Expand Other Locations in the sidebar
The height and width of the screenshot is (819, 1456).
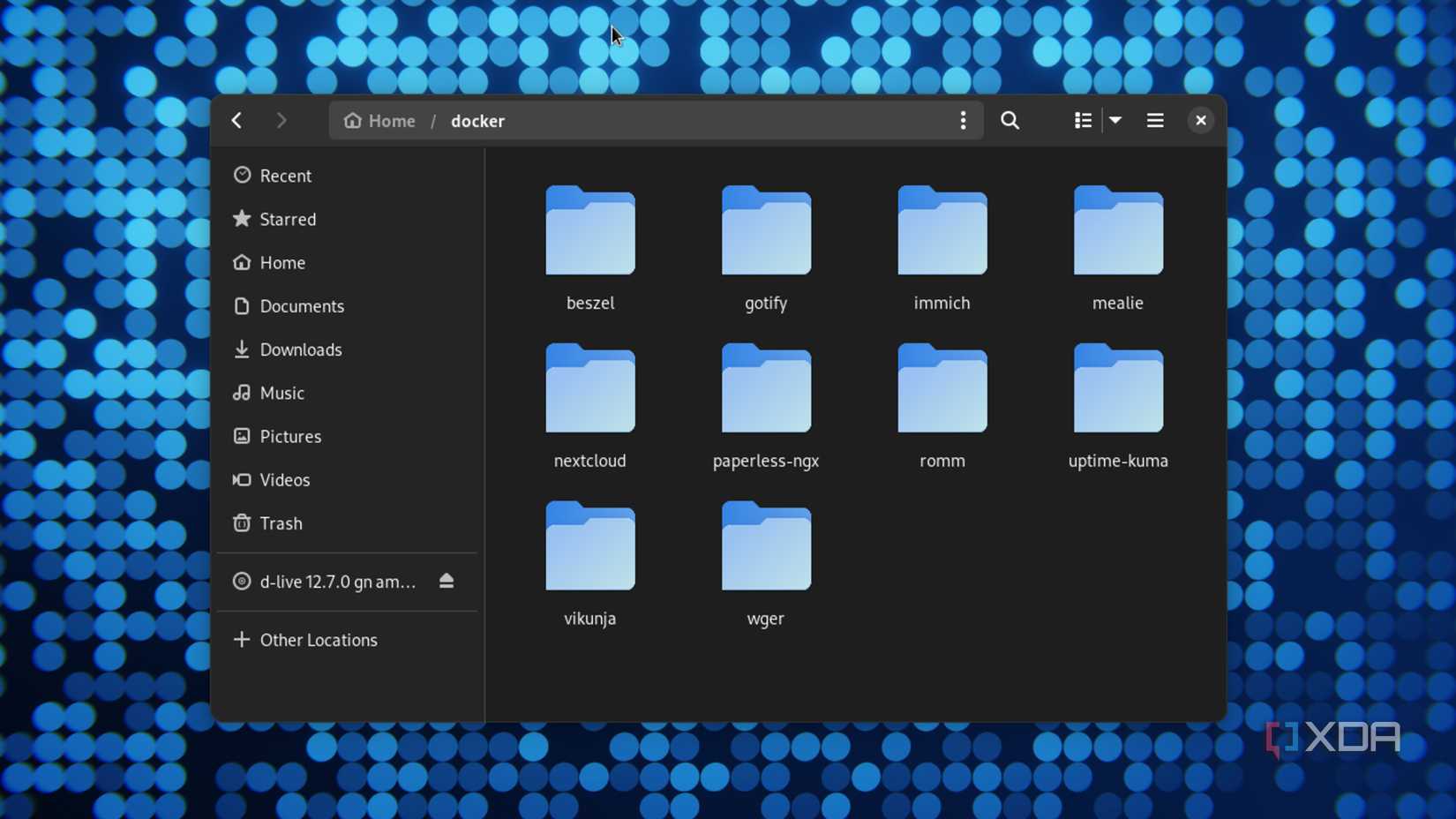point(319,639)
